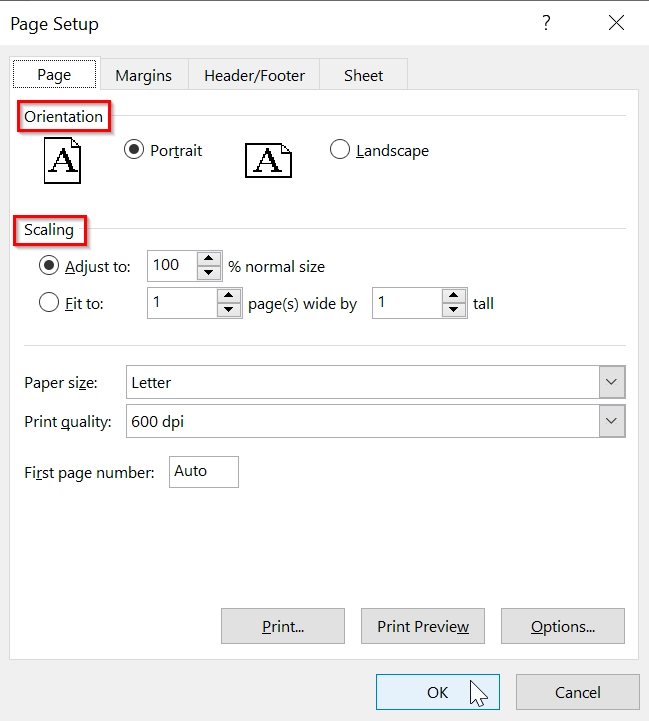
Task: Decrease pages tall spinner value
Action: pyautogui.click(x=454, y=310)
